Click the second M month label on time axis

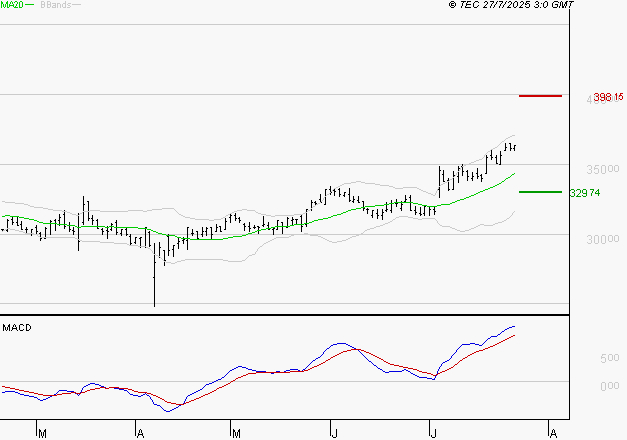(x=236, y=434)
